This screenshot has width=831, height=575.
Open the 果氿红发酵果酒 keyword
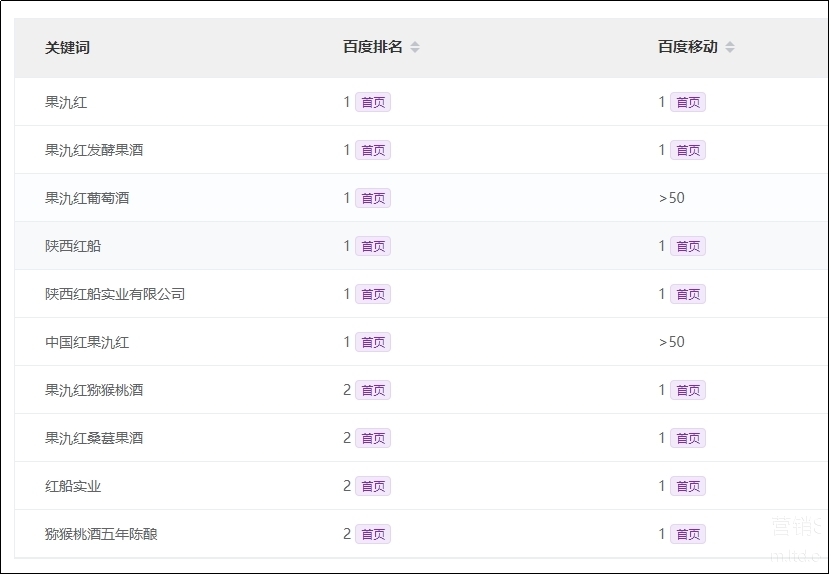94,150
